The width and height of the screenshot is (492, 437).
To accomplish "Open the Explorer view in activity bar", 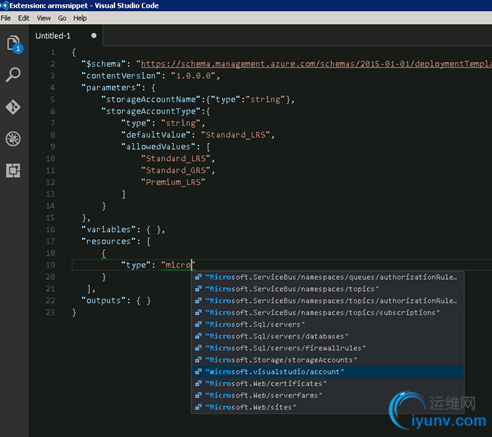I will pyautogui.click(x=14, y=43).
